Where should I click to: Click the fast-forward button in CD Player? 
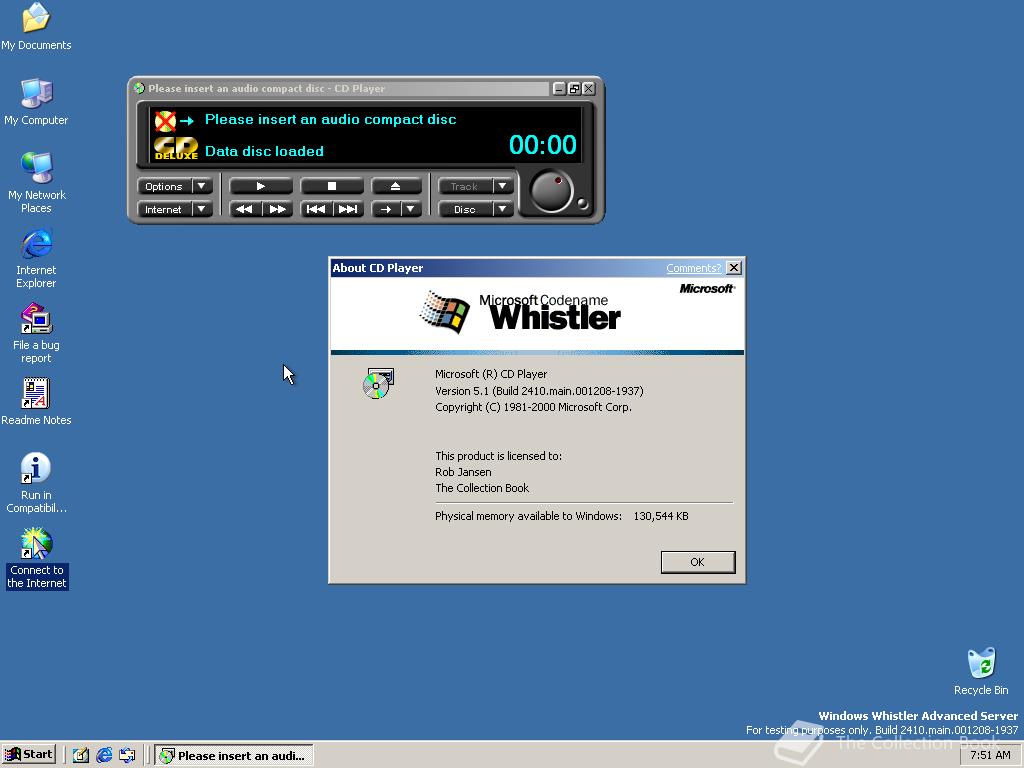[x=278, y=209]
